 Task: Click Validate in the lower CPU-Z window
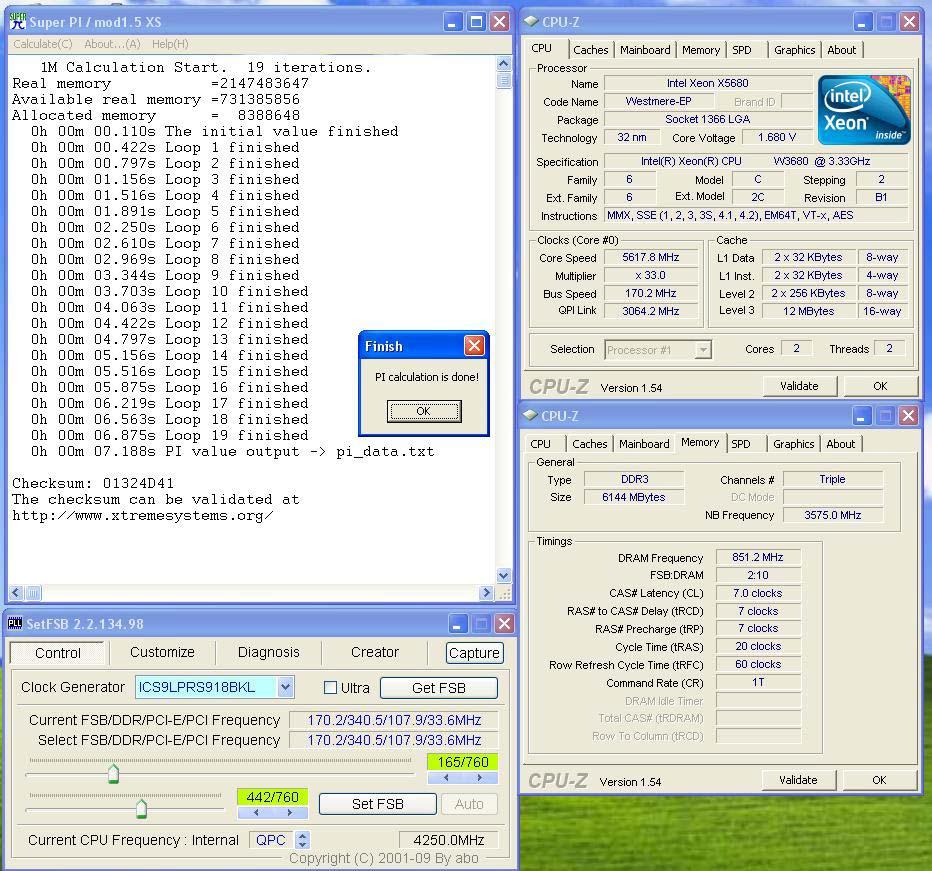(x=798, y=779)
